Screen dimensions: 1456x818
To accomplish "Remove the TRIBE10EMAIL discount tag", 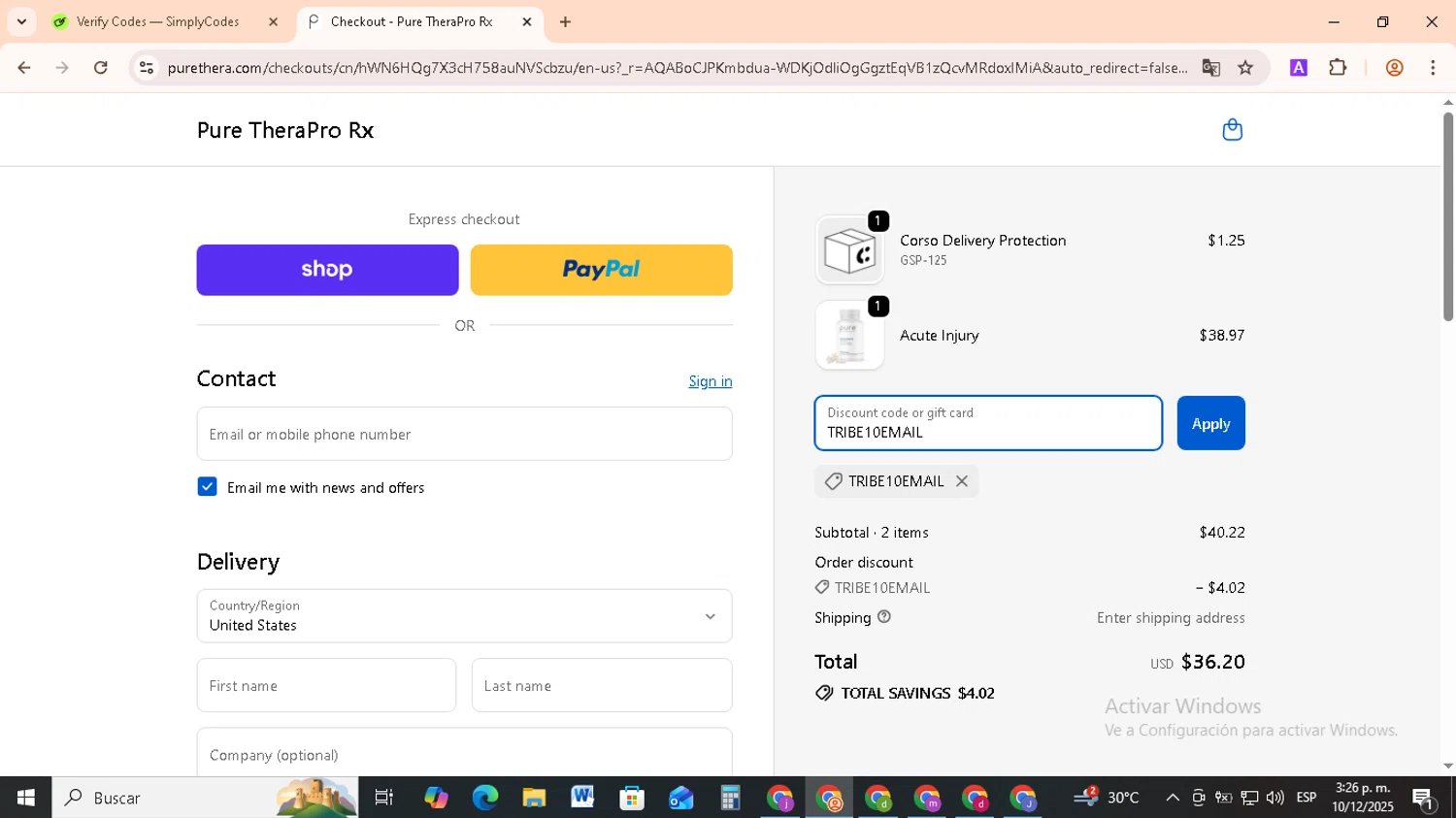I will (962, 481).
